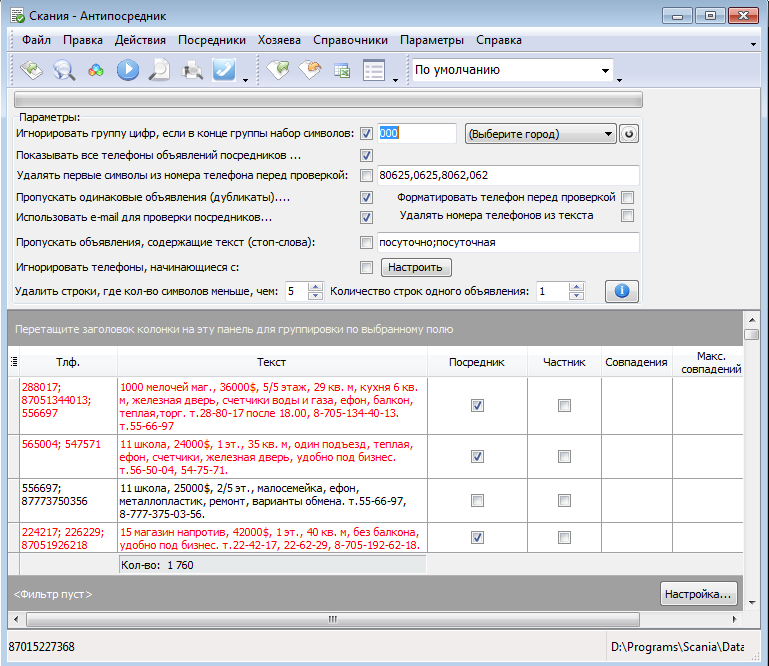Open the 'Справочники' menu

pos(350,40)
